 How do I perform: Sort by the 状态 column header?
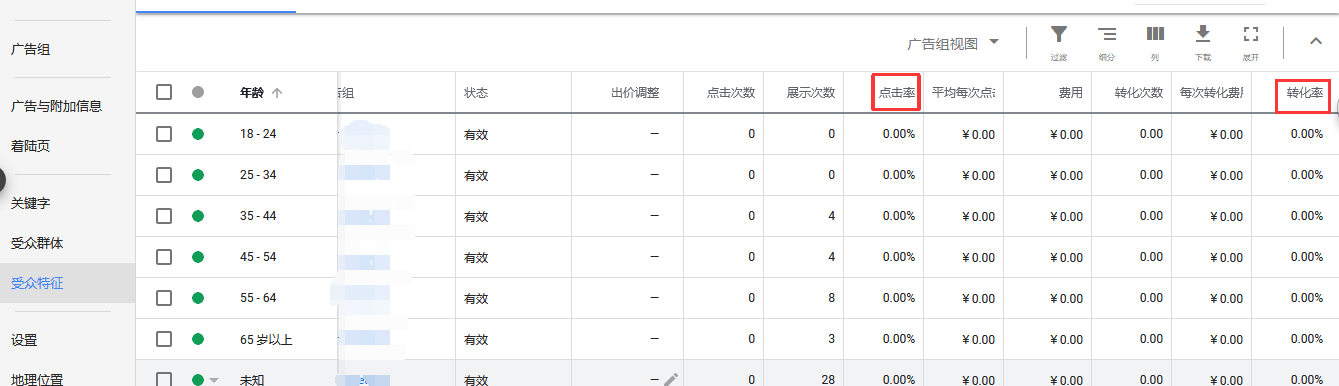tap(476, 93)
